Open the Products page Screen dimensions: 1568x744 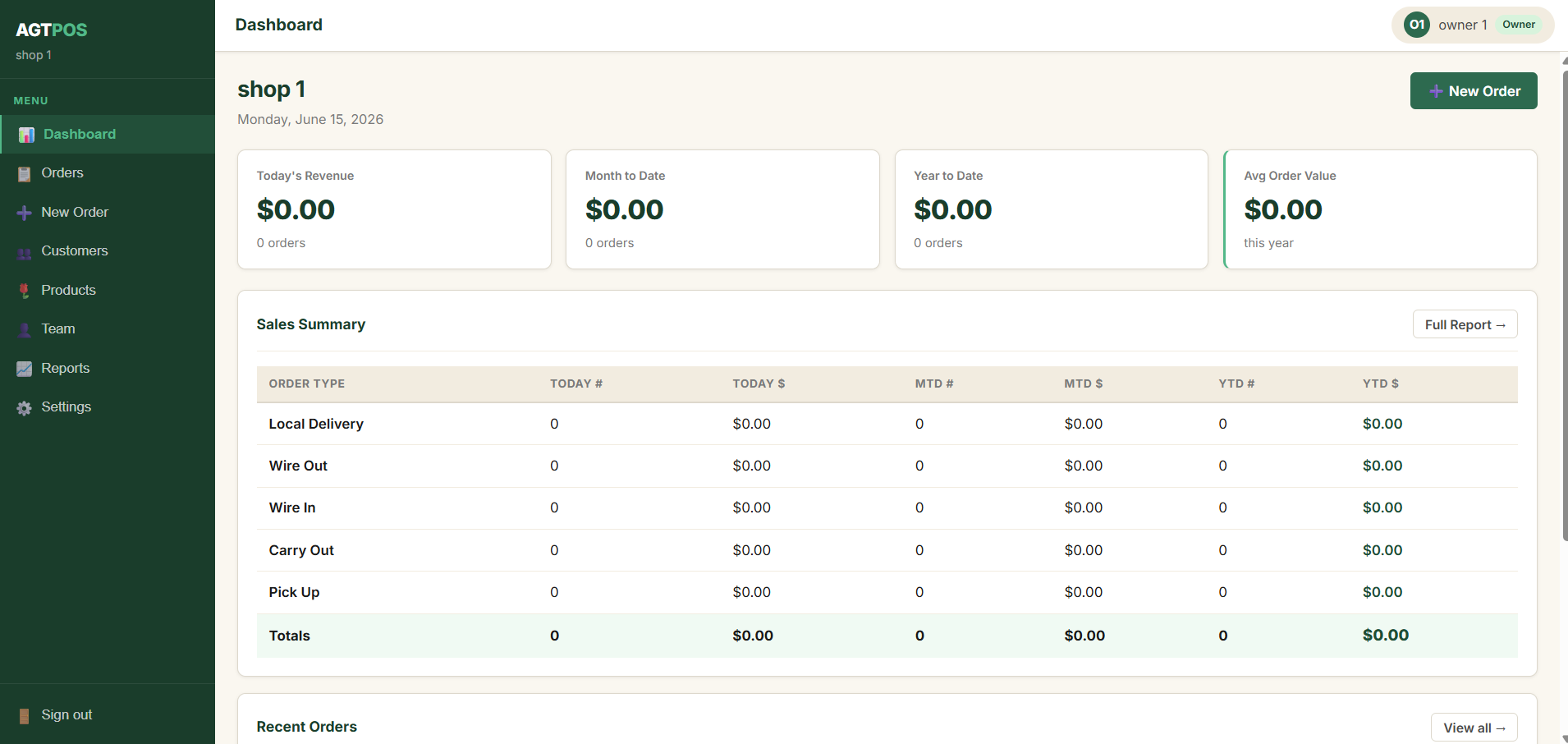pyautogui.click(x=108, y=290)
